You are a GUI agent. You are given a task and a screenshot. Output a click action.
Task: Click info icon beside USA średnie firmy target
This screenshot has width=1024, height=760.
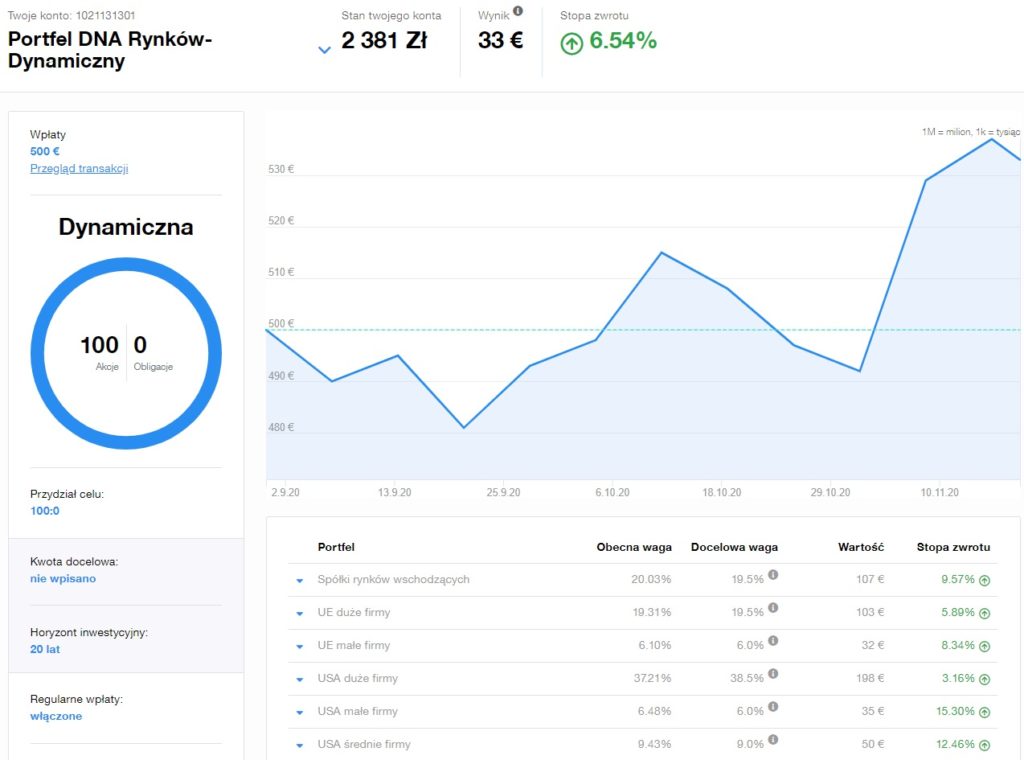[773, 740]
